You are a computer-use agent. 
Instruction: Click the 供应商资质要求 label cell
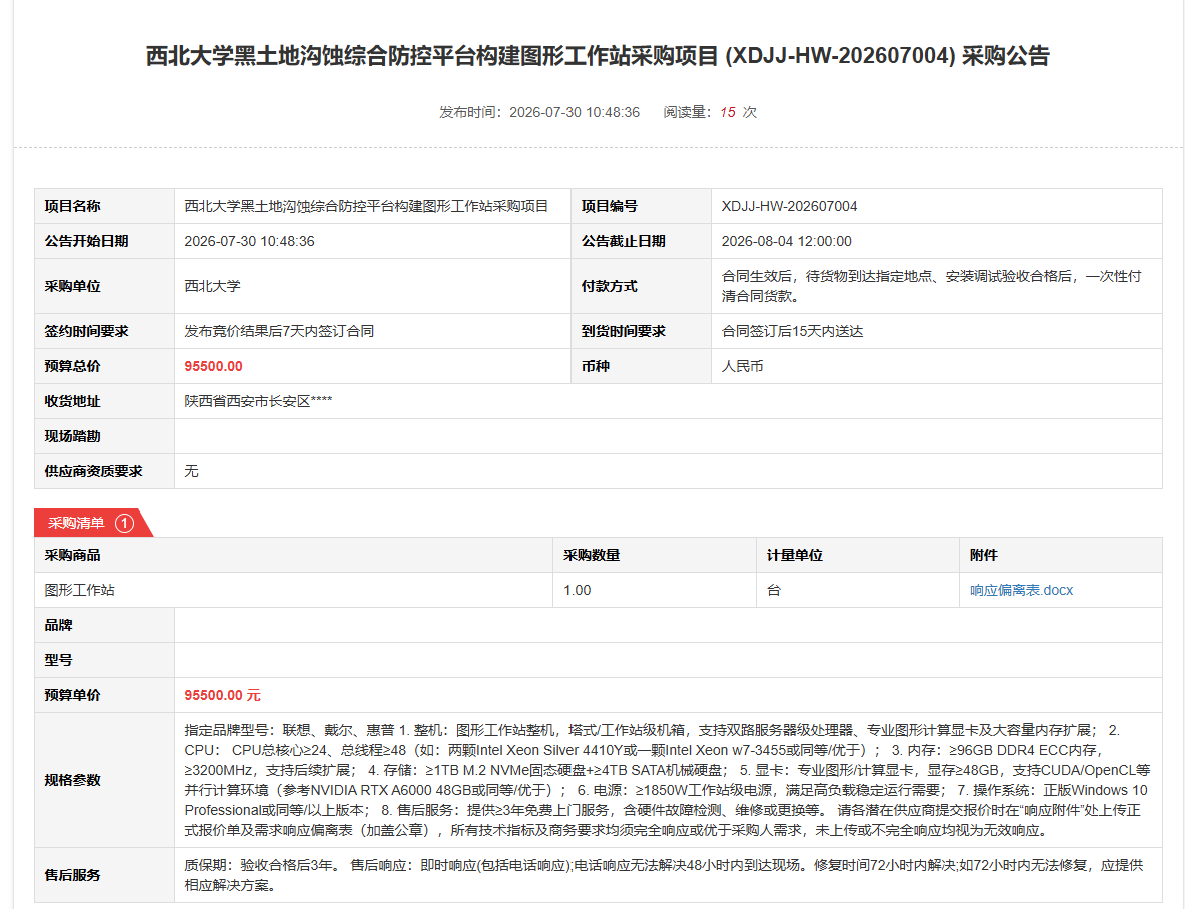(104, 472)
